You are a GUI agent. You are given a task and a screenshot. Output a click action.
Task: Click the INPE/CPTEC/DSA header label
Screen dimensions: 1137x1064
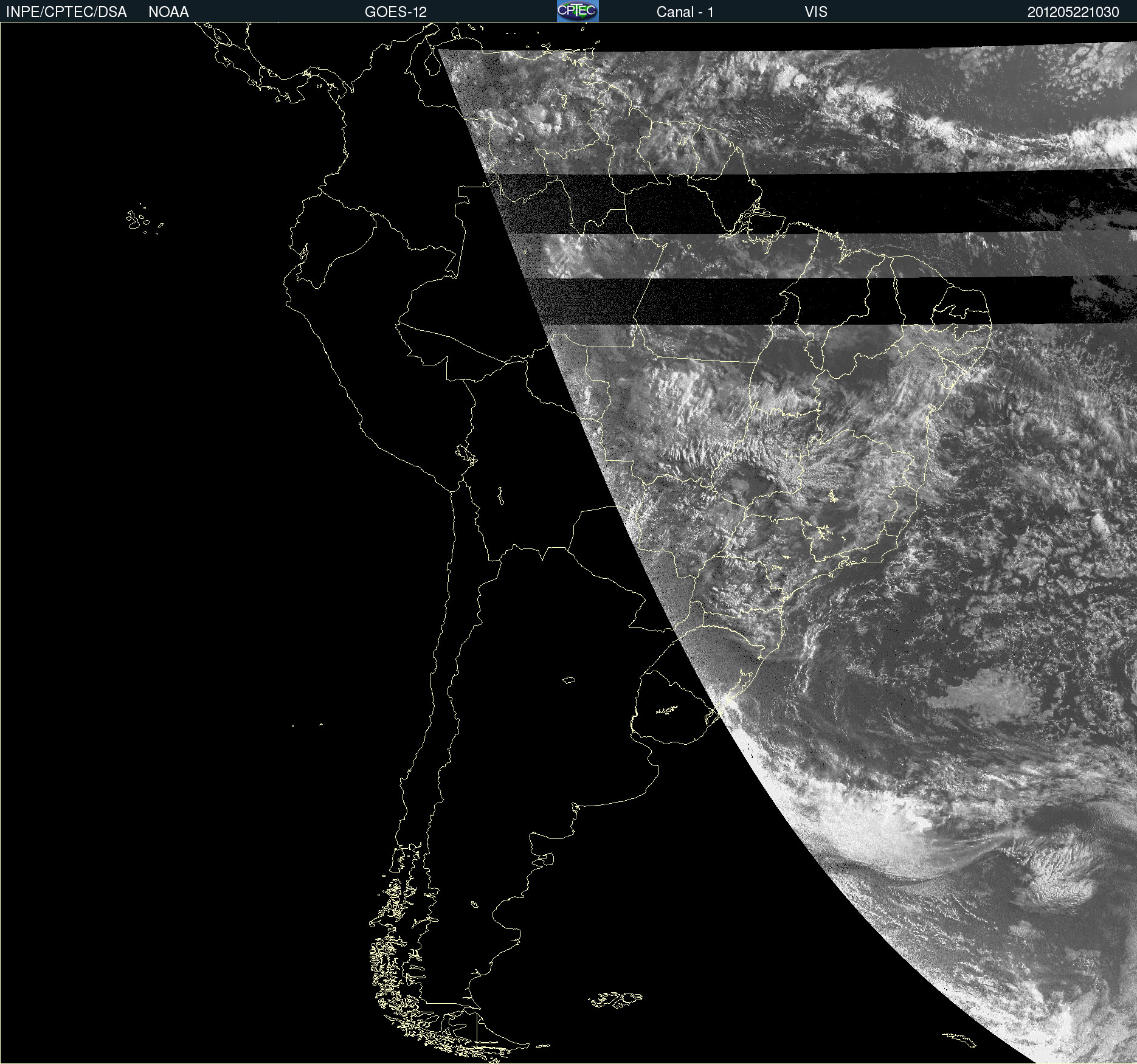click(66, 12)
